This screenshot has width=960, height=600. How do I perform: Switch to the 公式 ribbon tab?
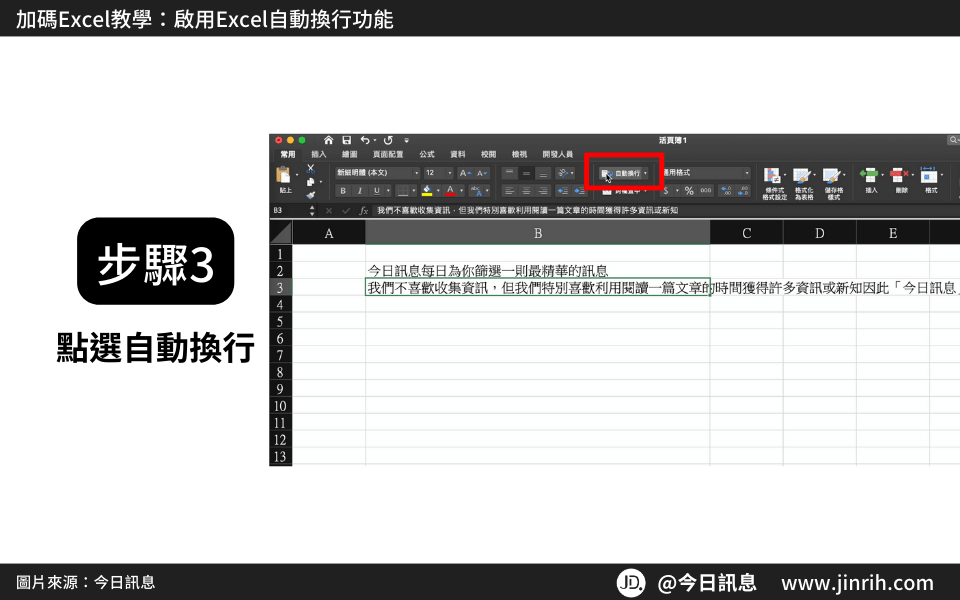pyautogui.click(x=427, y=154)
